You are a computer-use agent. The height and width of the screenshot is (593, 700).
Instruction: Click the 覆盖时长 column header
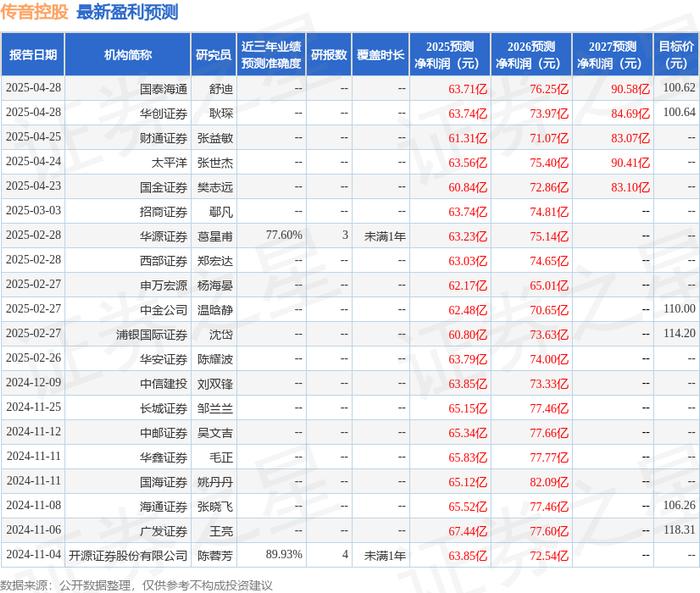click(380, 54)
